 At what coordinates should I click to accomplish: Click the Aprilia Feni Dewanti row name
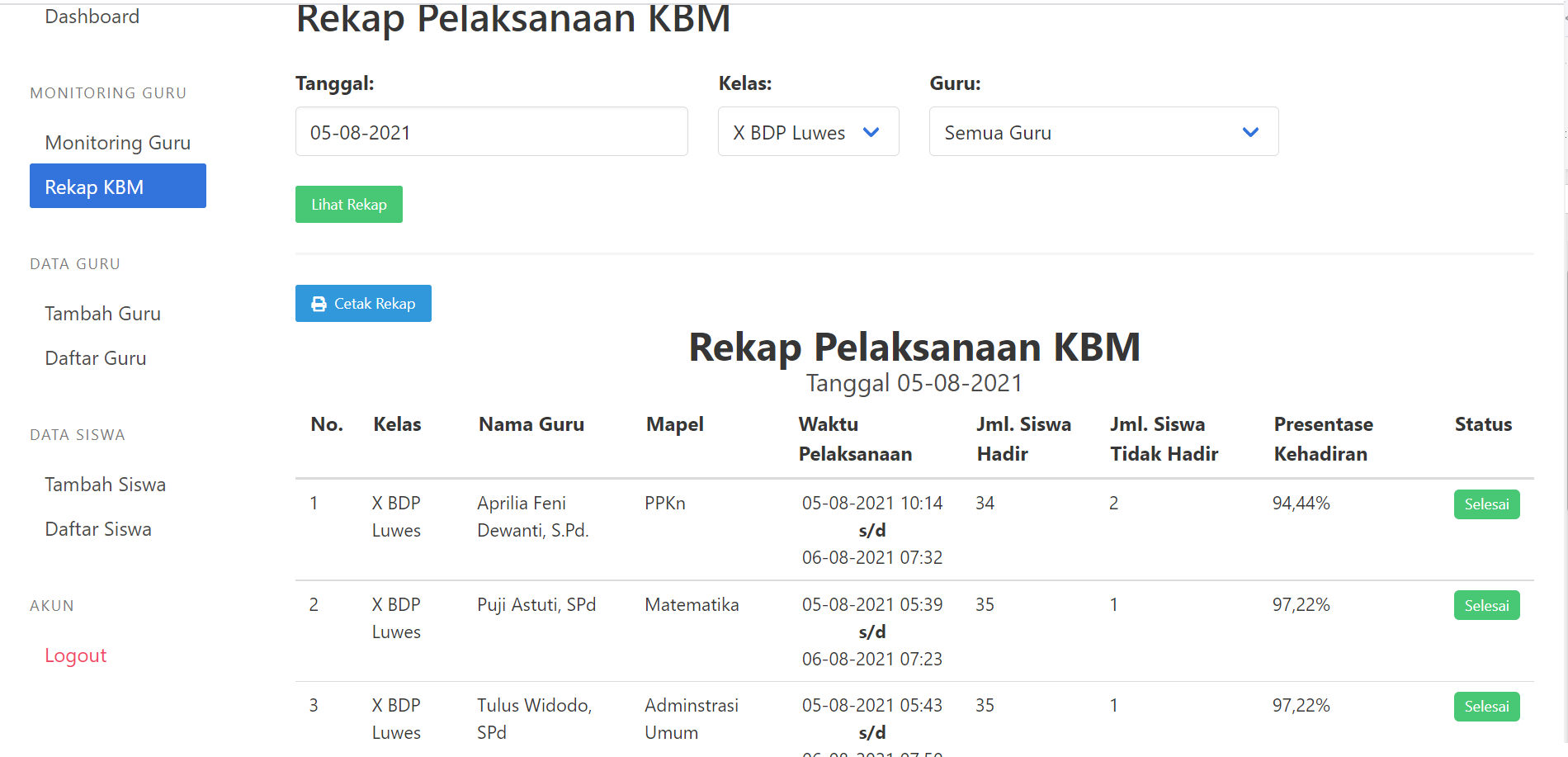(x=532, y=517)
